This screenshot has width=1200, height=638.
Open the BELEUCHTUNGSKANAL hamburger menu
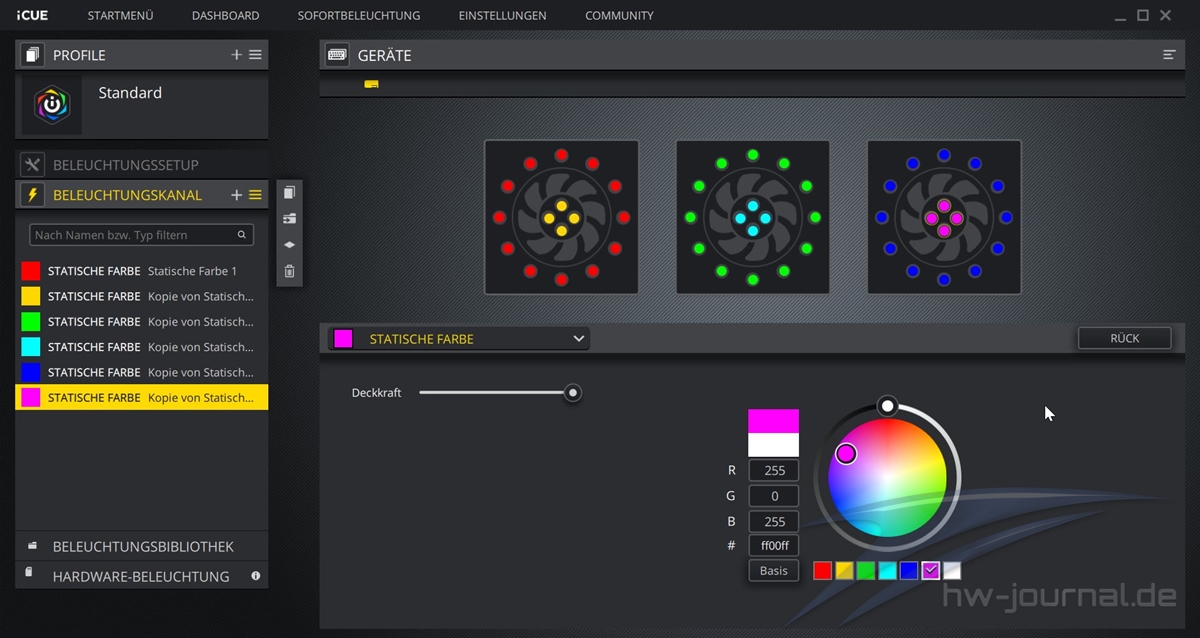(x=255, y=195)
